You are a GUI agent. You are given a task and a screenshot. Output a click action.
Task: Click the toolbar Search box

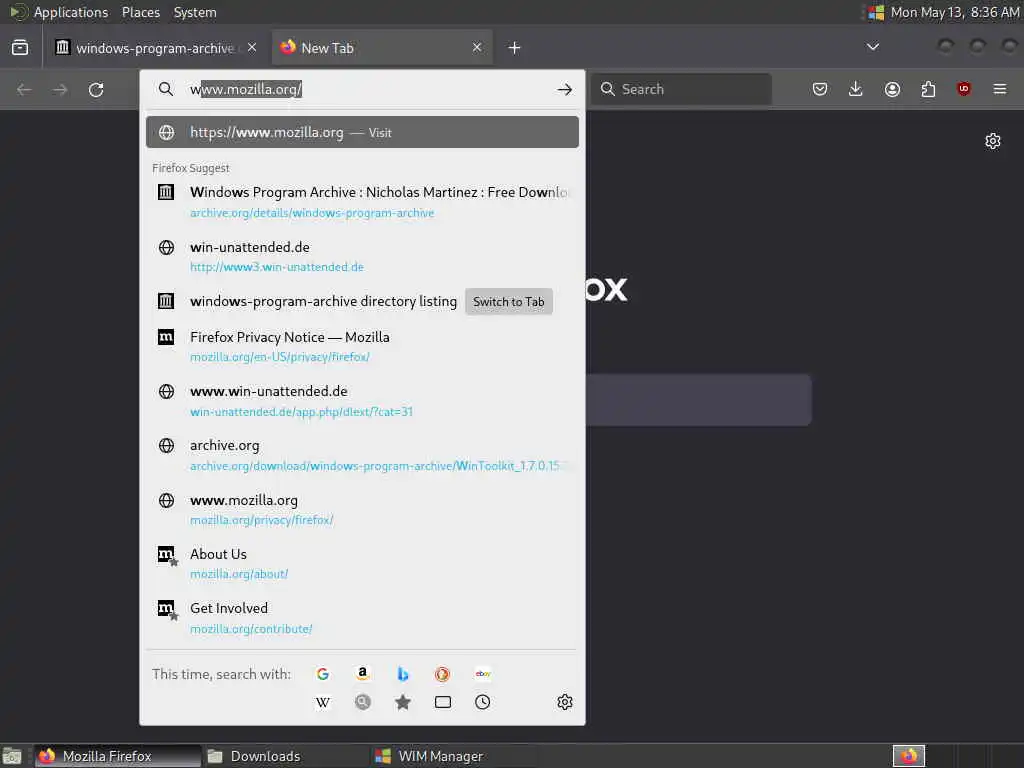click(681, 89)
